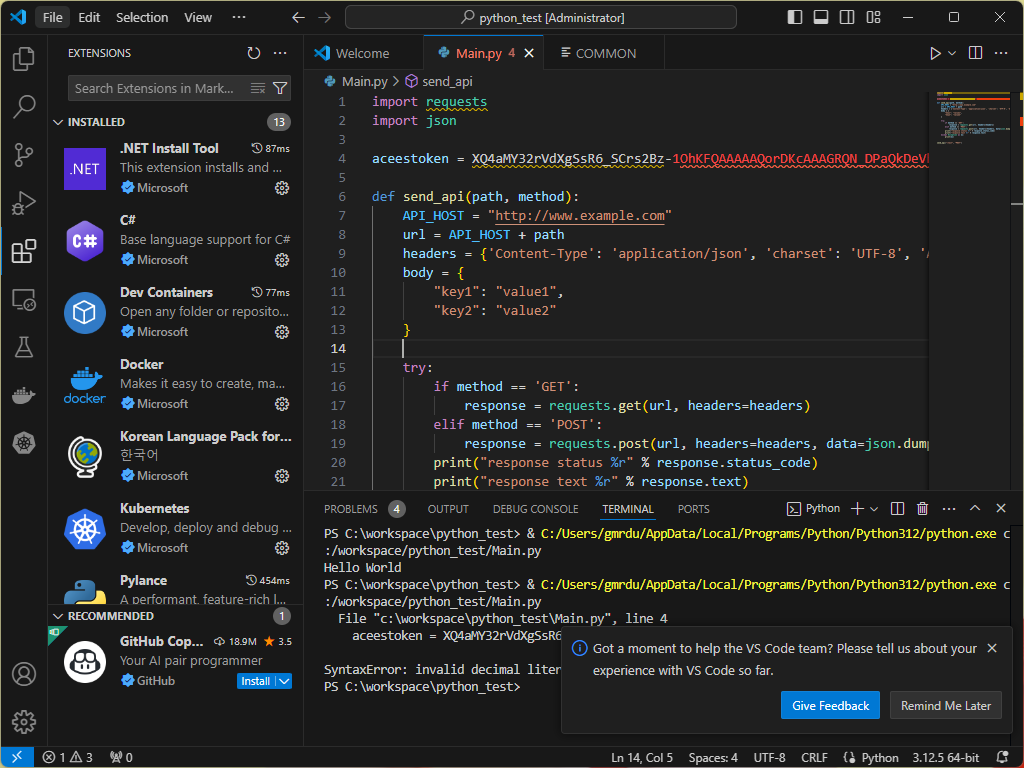Close the feedback notification
Image resolution: width=1024 pixels, height=768 pixels.
[x=992, y=648]
